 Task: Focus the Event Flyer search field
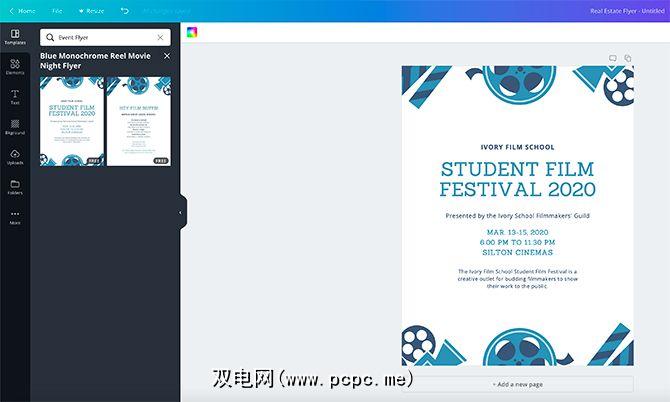(x=105, y=38)
